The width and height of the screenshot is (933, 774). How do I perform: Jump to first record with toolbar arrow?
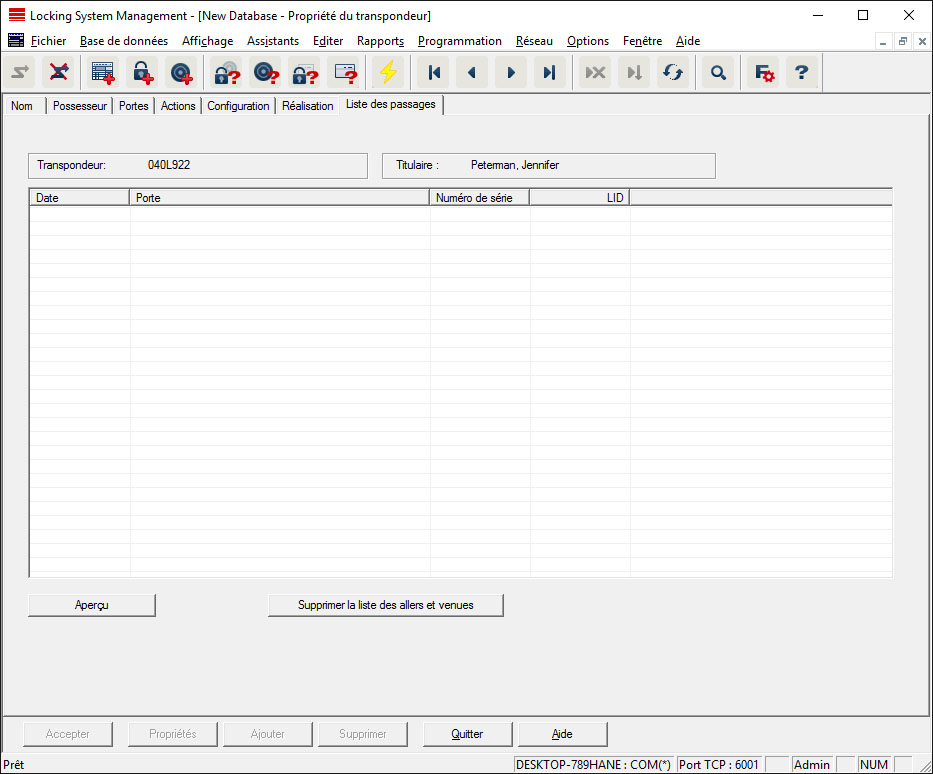pos(434,73)
